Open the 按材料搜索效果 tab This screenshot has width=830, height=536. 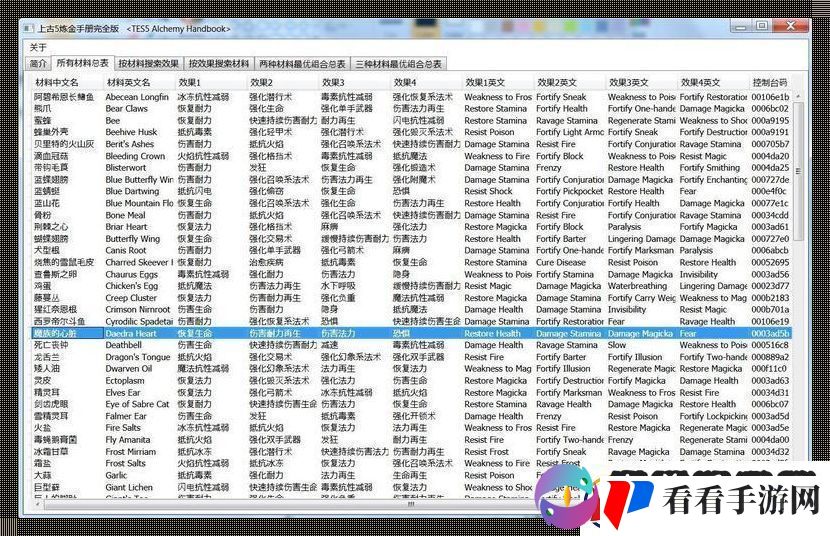click(148, 63)
